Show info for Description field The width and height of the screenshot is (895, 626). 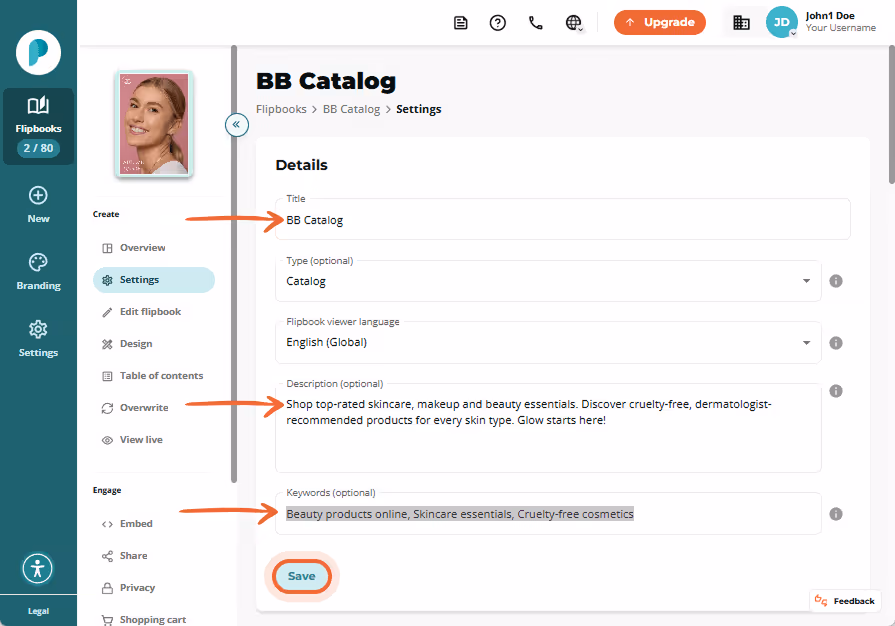pyautogui.click(x=836, y=391)
